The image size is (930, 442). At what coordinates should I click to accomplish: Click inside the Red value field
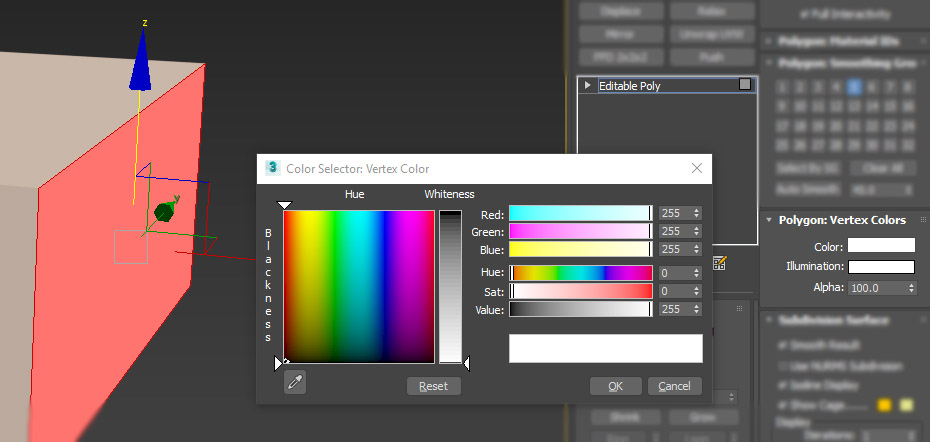point(675,213)
